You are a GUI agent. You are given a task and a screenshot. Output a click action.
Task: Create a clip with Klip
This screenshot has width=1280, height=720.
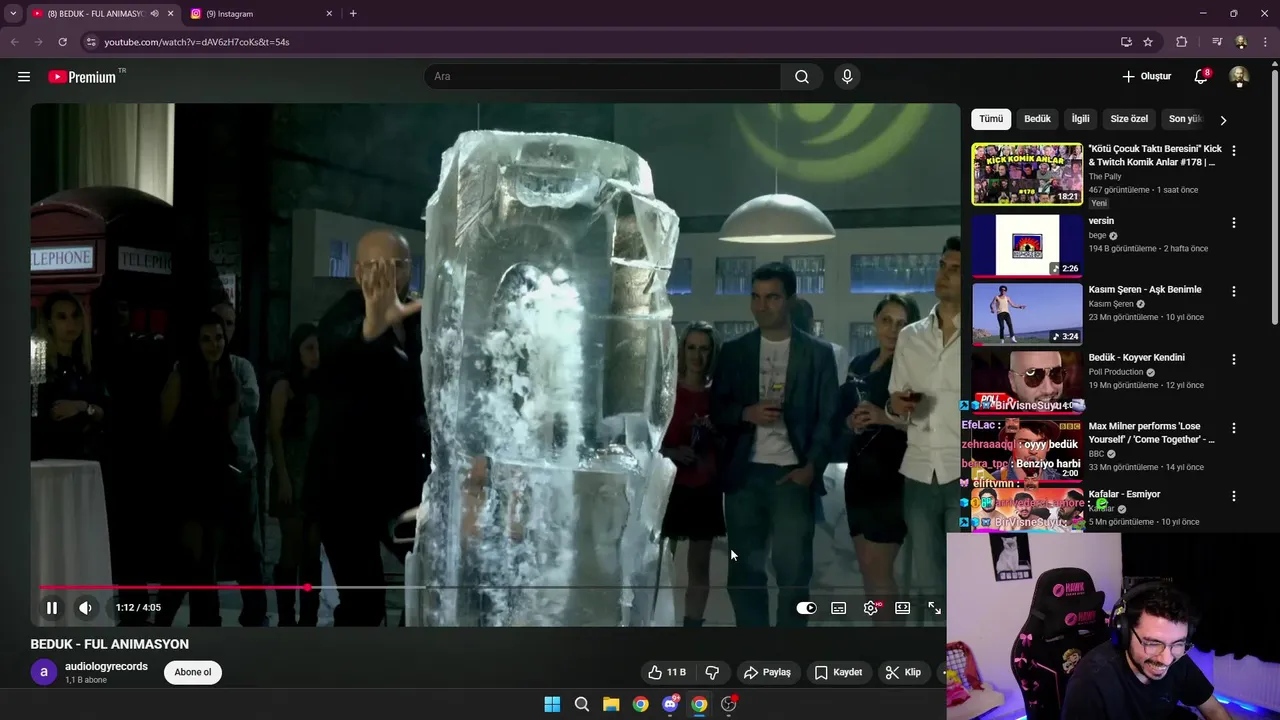[903, 672]
